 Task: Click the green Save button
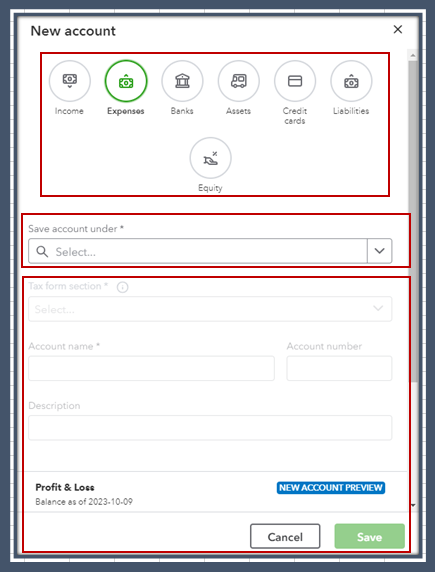[370, 536]
